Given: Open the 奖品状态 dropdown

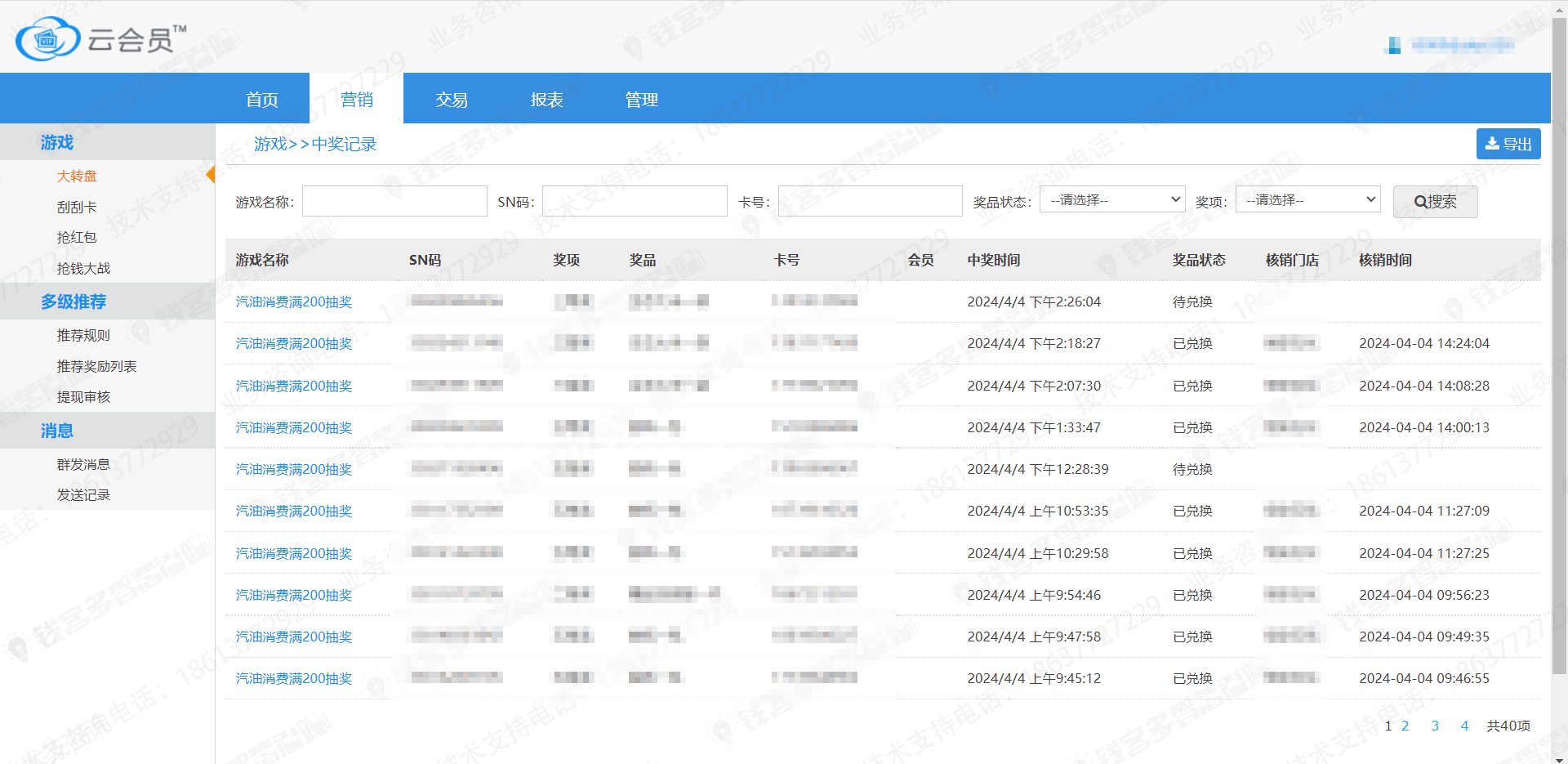Looking at the screenshot, I should point(1111,200).
